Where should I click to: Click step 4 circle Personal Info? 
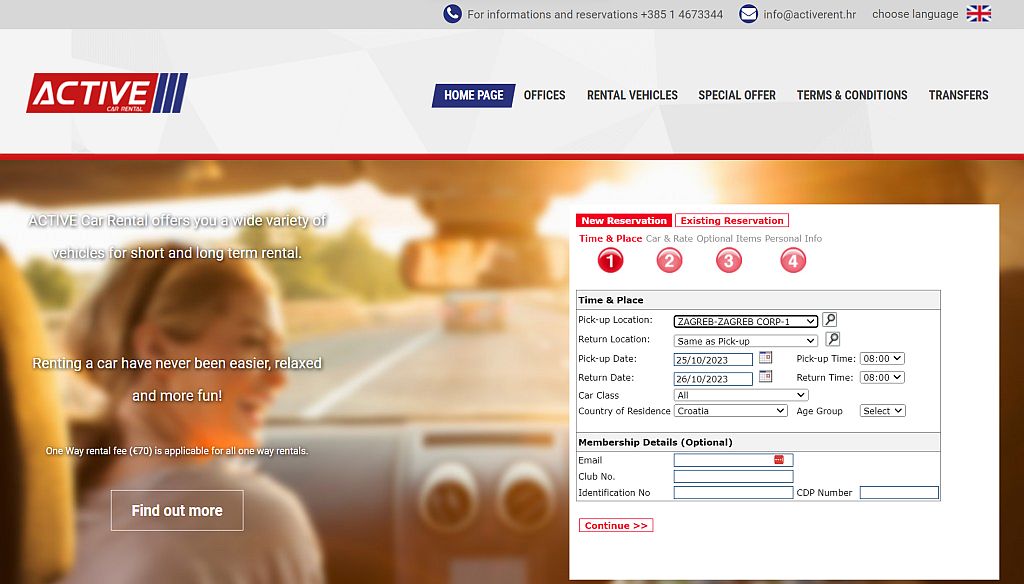coord(793,261)
